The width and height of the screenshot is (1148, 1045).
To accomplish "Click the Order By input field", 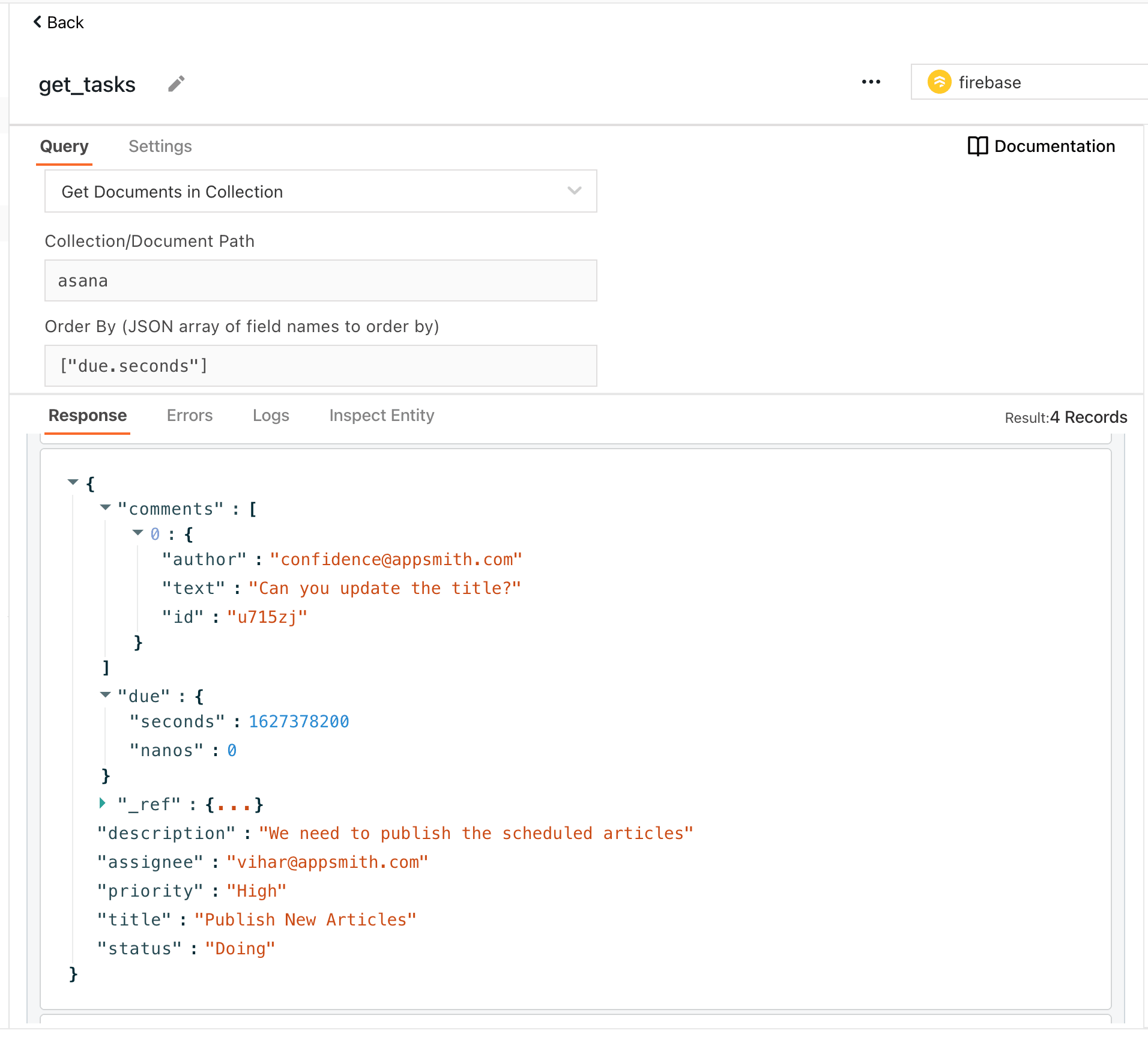I will coord(321,366).
